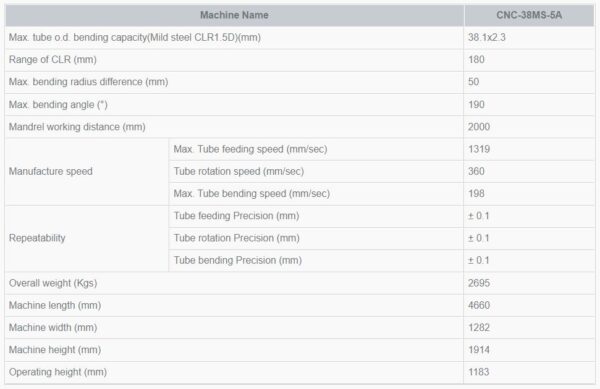This screenshot has width=600, height=389.
Task: Click the Max. tube o.d. bending capacity row label
Action: 135,37
